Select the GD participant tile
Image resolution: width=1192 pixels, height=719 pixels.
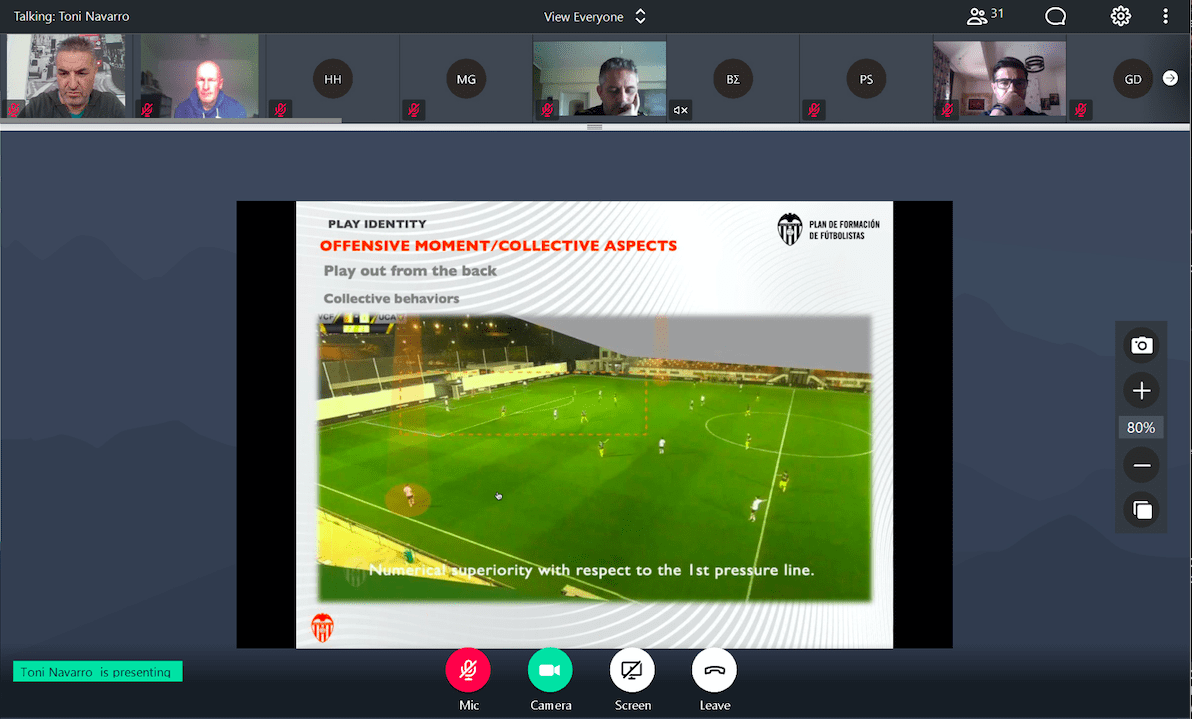[x=1133, y=79]
